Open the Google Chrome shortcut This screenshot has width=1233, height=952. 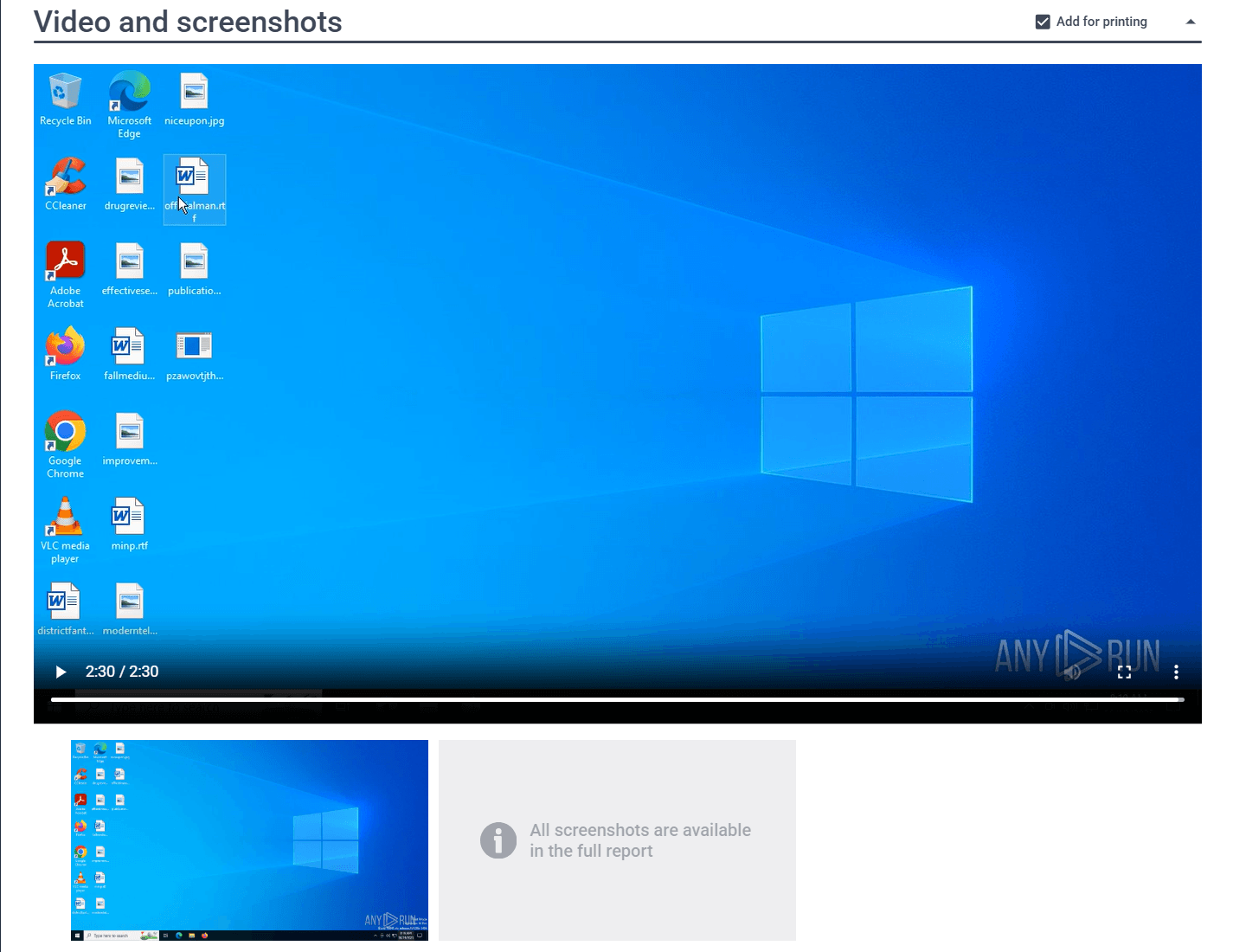click(x=65, y=444)
